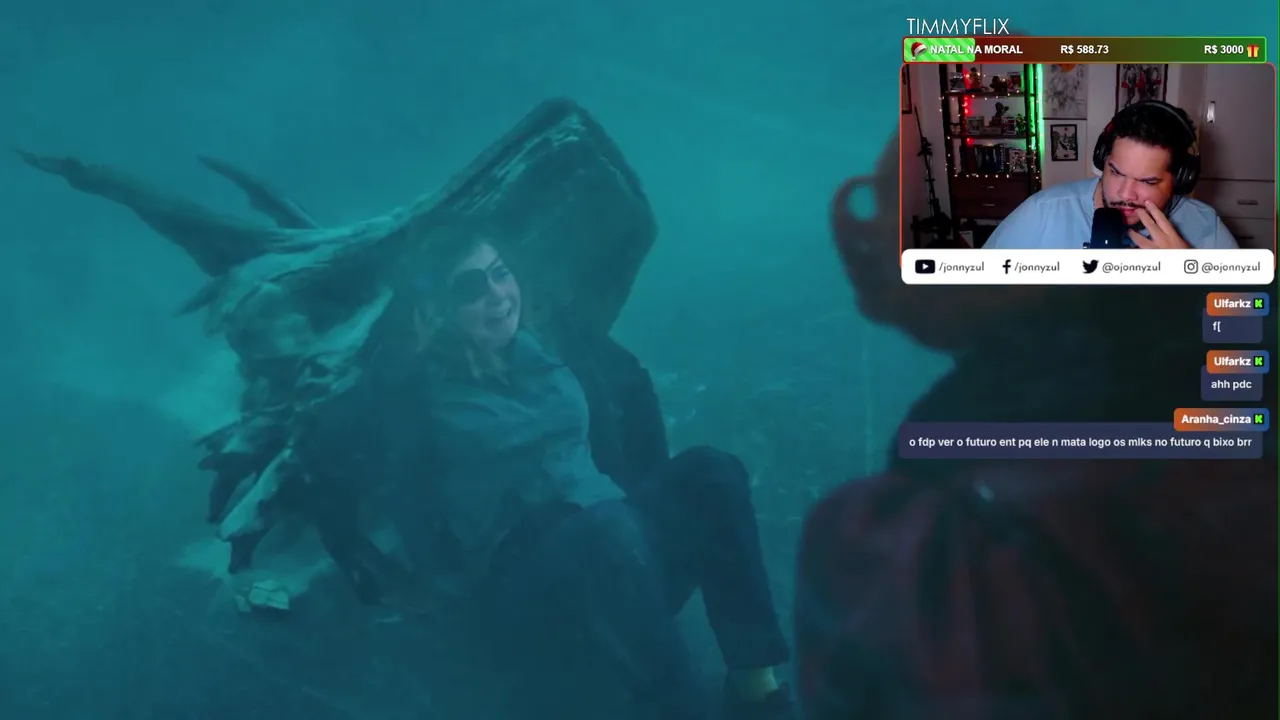This screenshot has width=1280, height=720.
Task: Click the Twitter handle @ojonnyzul
Action: [x=1131, y=267]
